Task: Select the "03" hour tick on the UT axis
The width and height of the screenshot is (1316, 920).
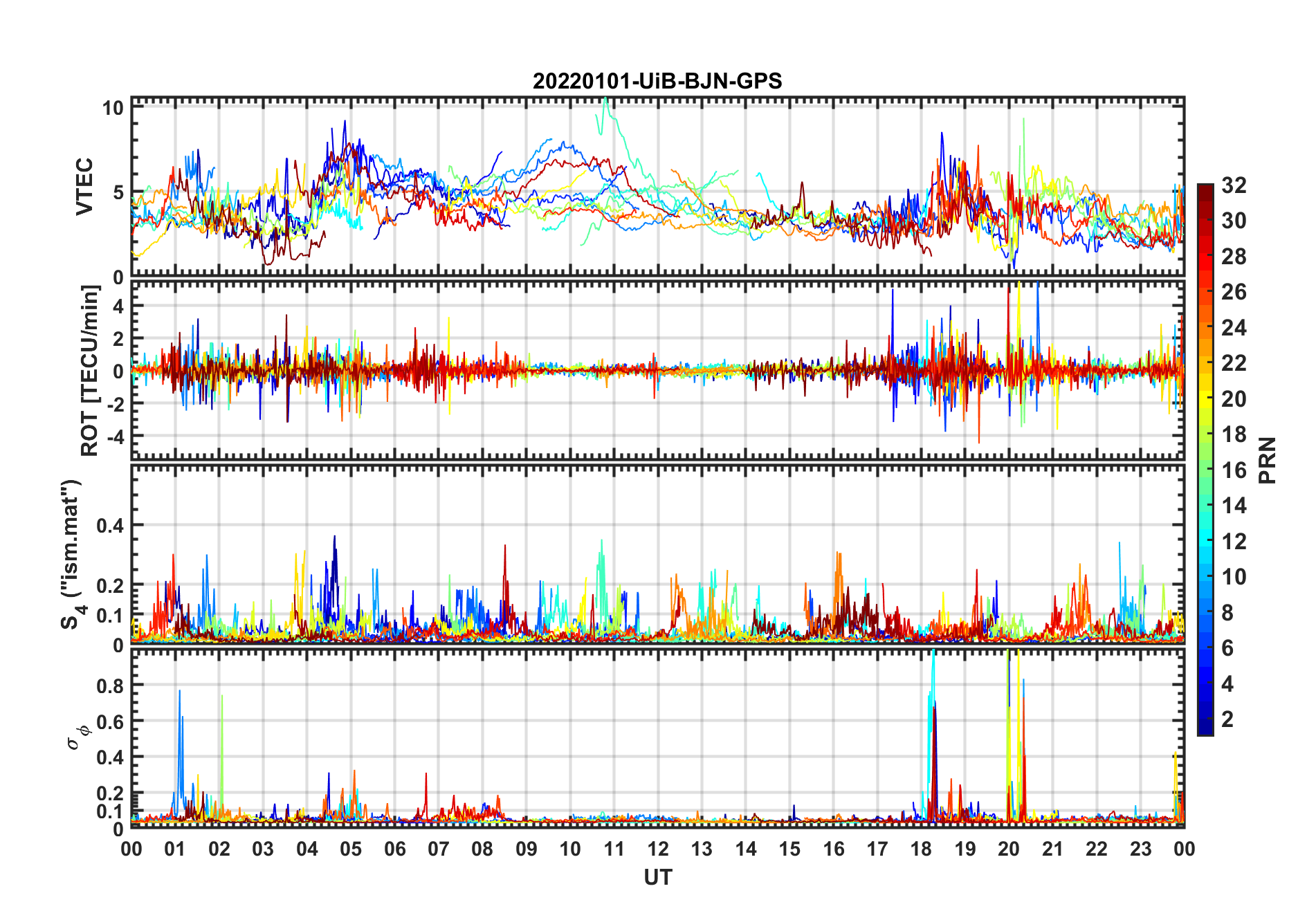Action: tap(263, 849)
